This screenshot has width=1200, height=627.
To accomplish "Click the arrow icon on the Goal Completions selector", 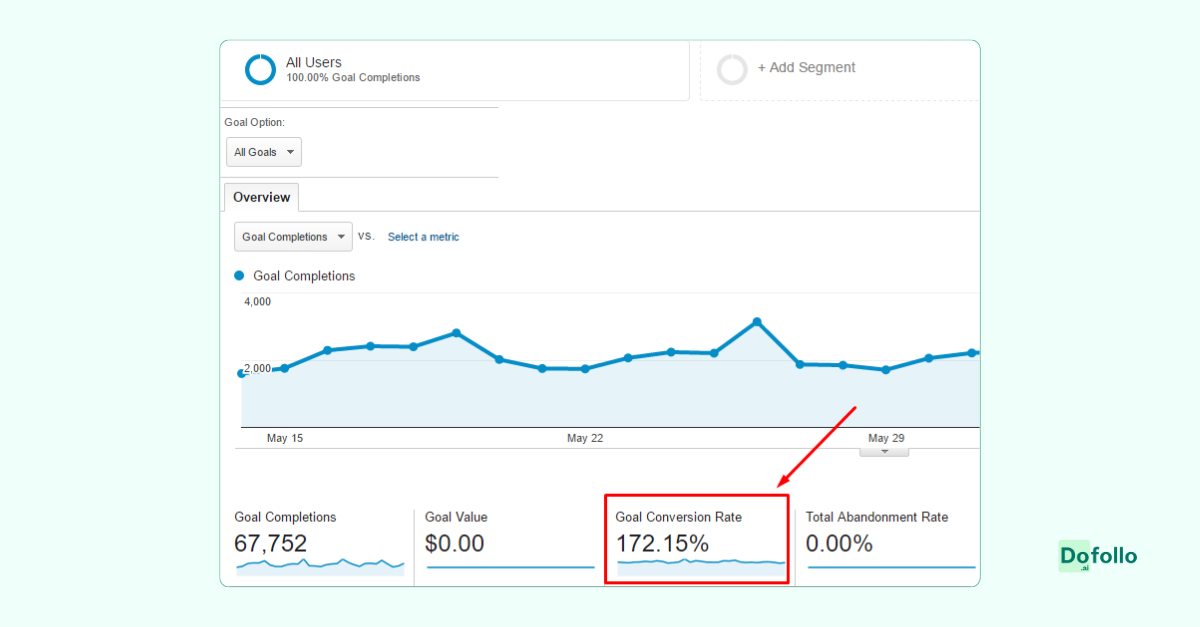I will pos(341,236).
